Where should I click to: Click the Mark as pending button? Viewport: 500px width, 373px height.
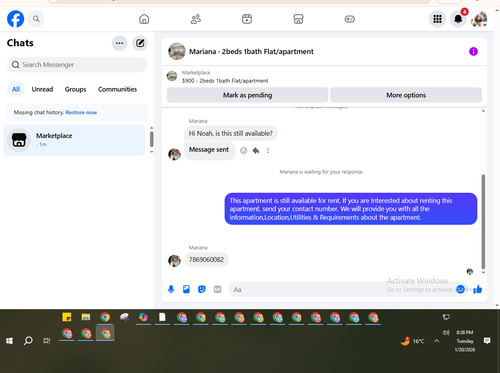(247, 95)
